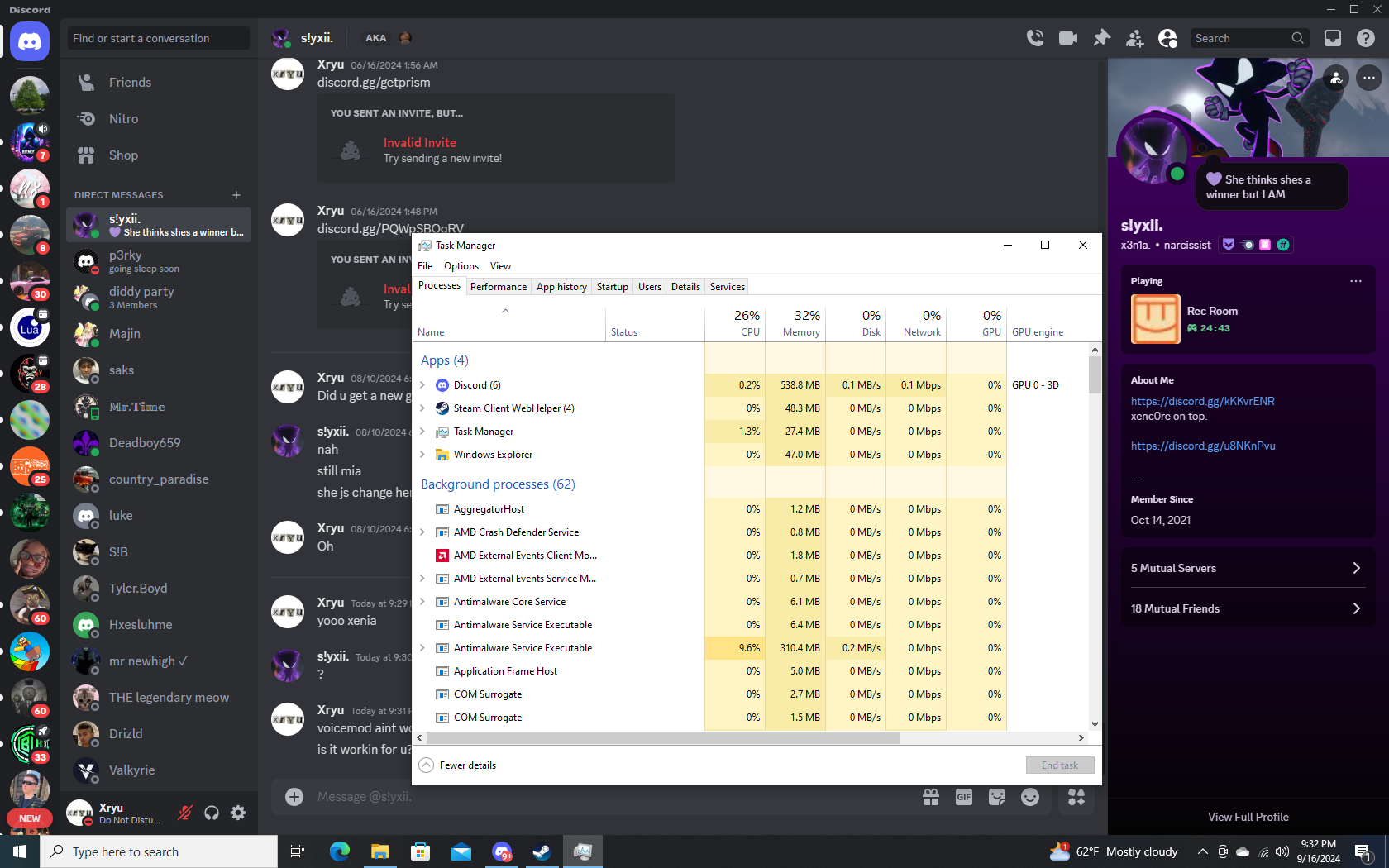Open Discord help
The width and height of the screenshot is (1389, 868).
tap(1366, 38)
